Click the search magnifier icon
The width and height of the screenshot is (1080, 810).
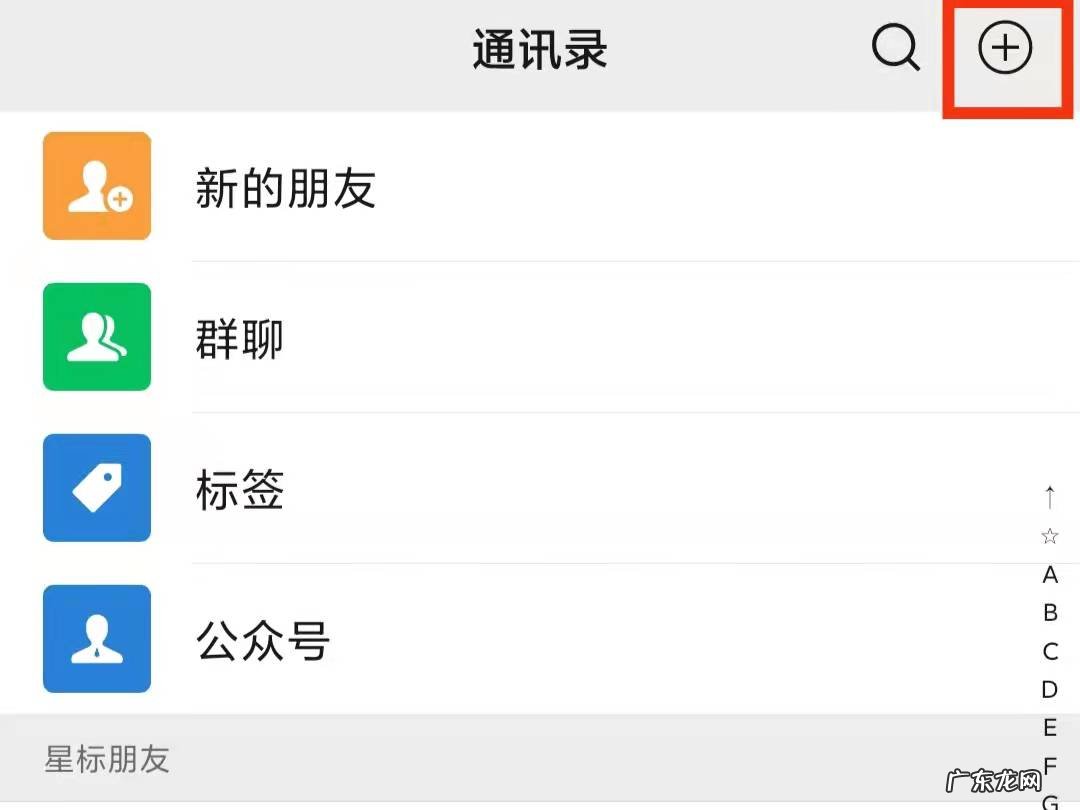point(897,46)
